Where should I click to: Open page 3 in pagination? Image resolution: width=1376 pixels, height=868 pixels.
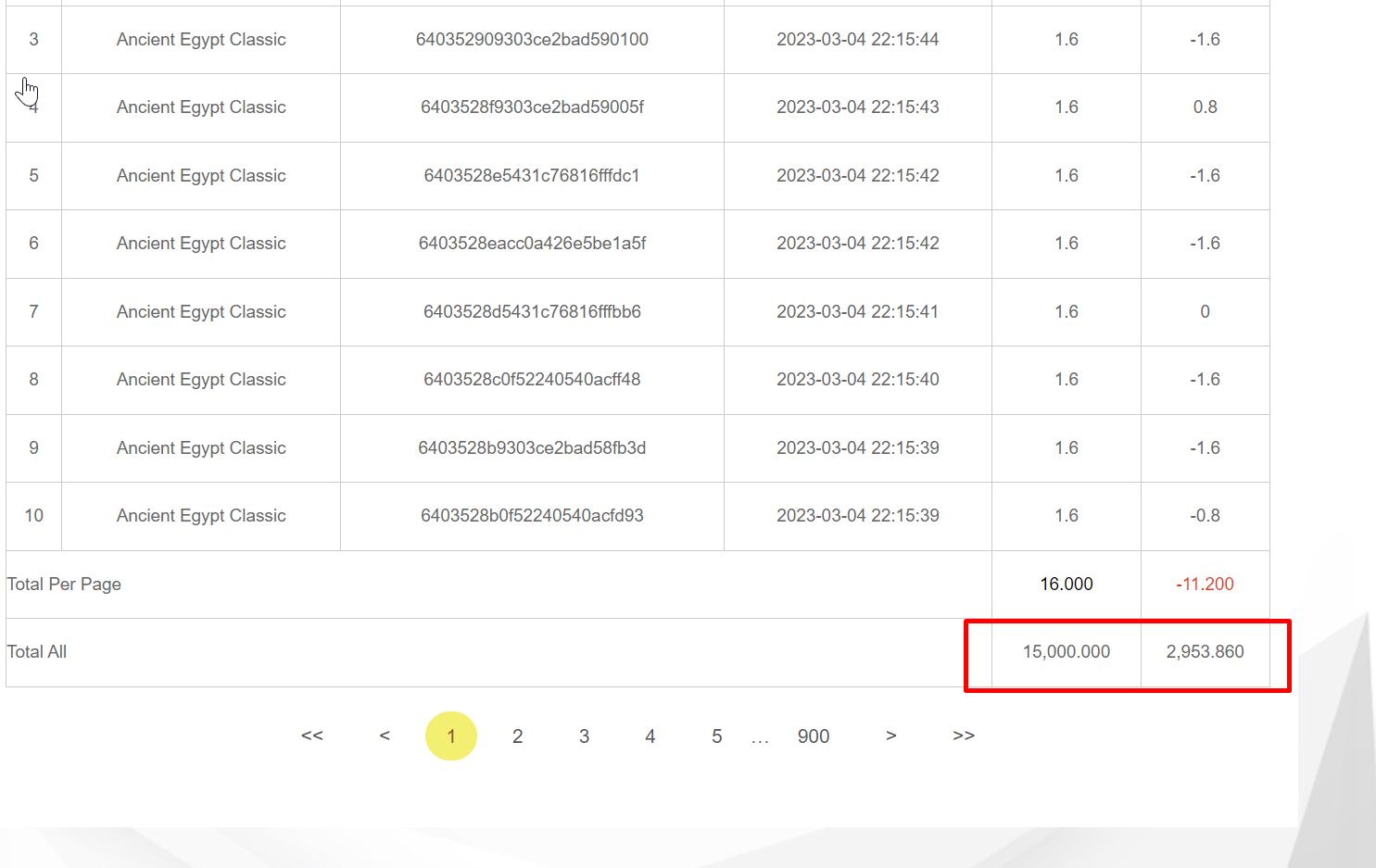coord(584,736)
